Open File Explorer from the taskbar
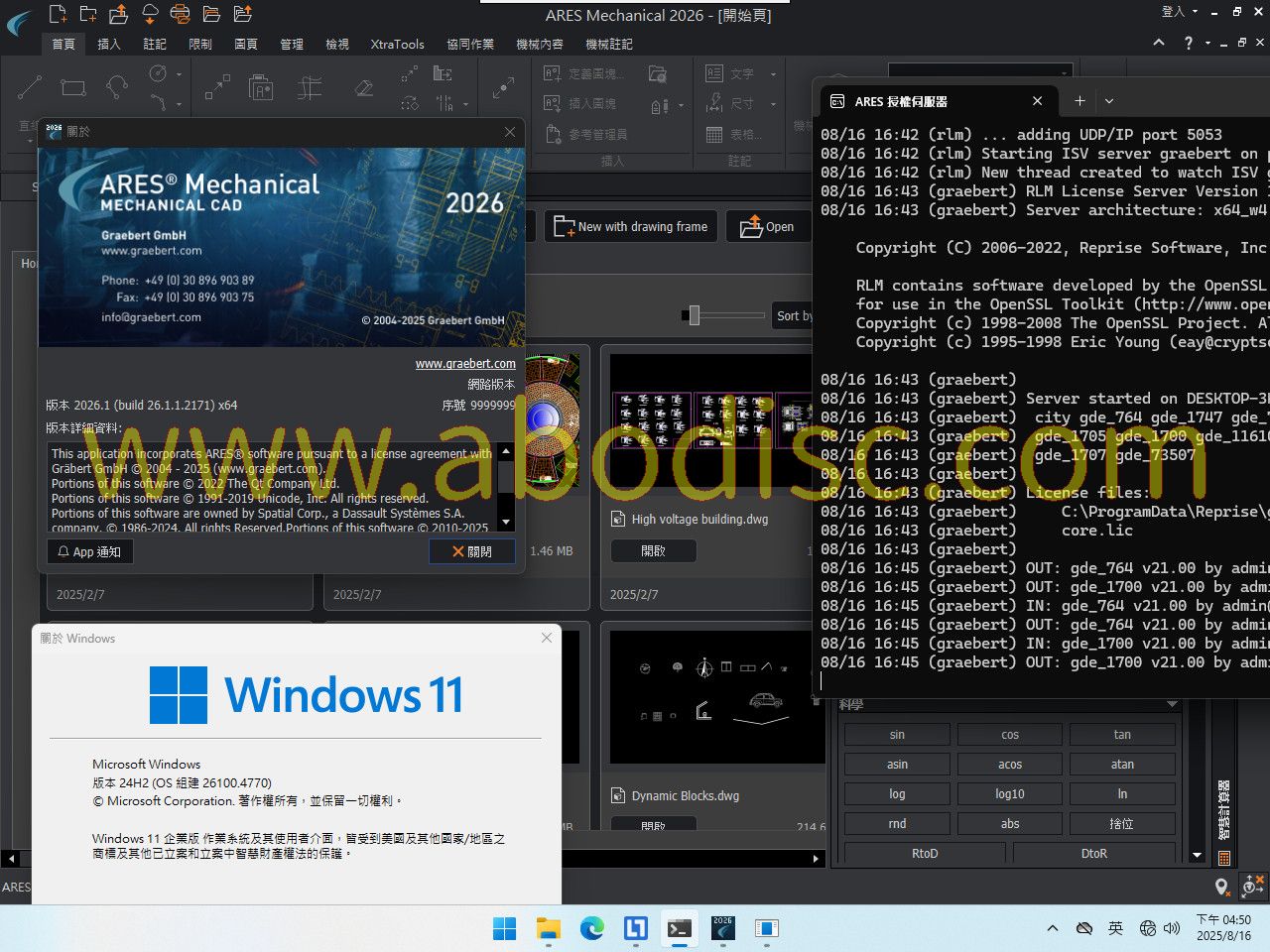The image size is (1270, 952). 549,928
